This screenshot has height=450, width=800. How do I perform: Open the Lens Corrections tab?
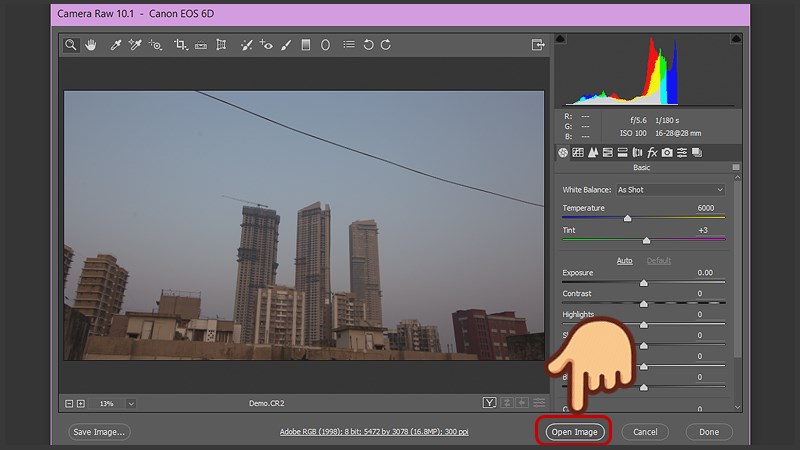[x=637, y=153]
